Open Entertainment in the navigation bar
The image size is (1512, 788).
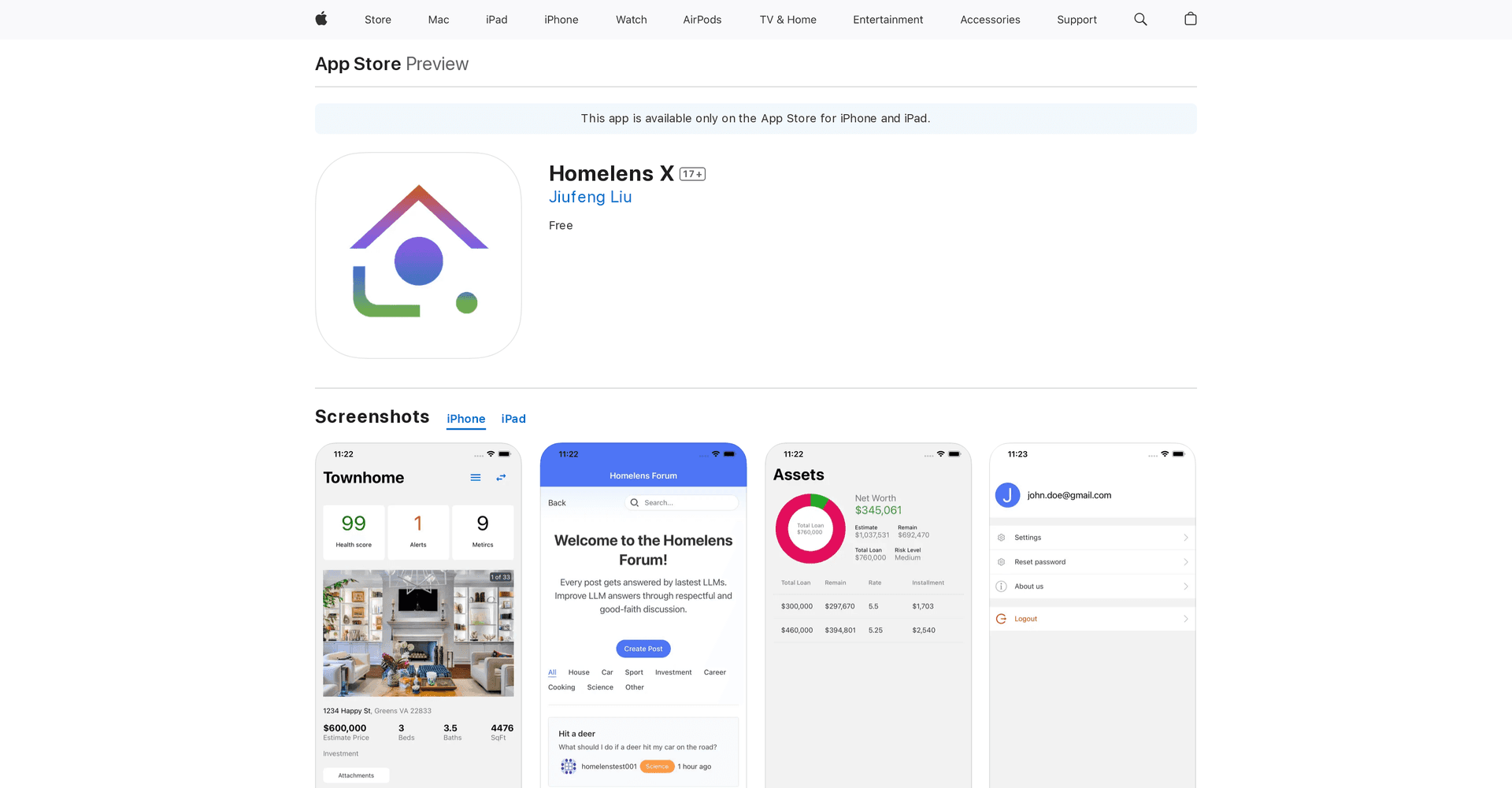click(x=888, y=20)
